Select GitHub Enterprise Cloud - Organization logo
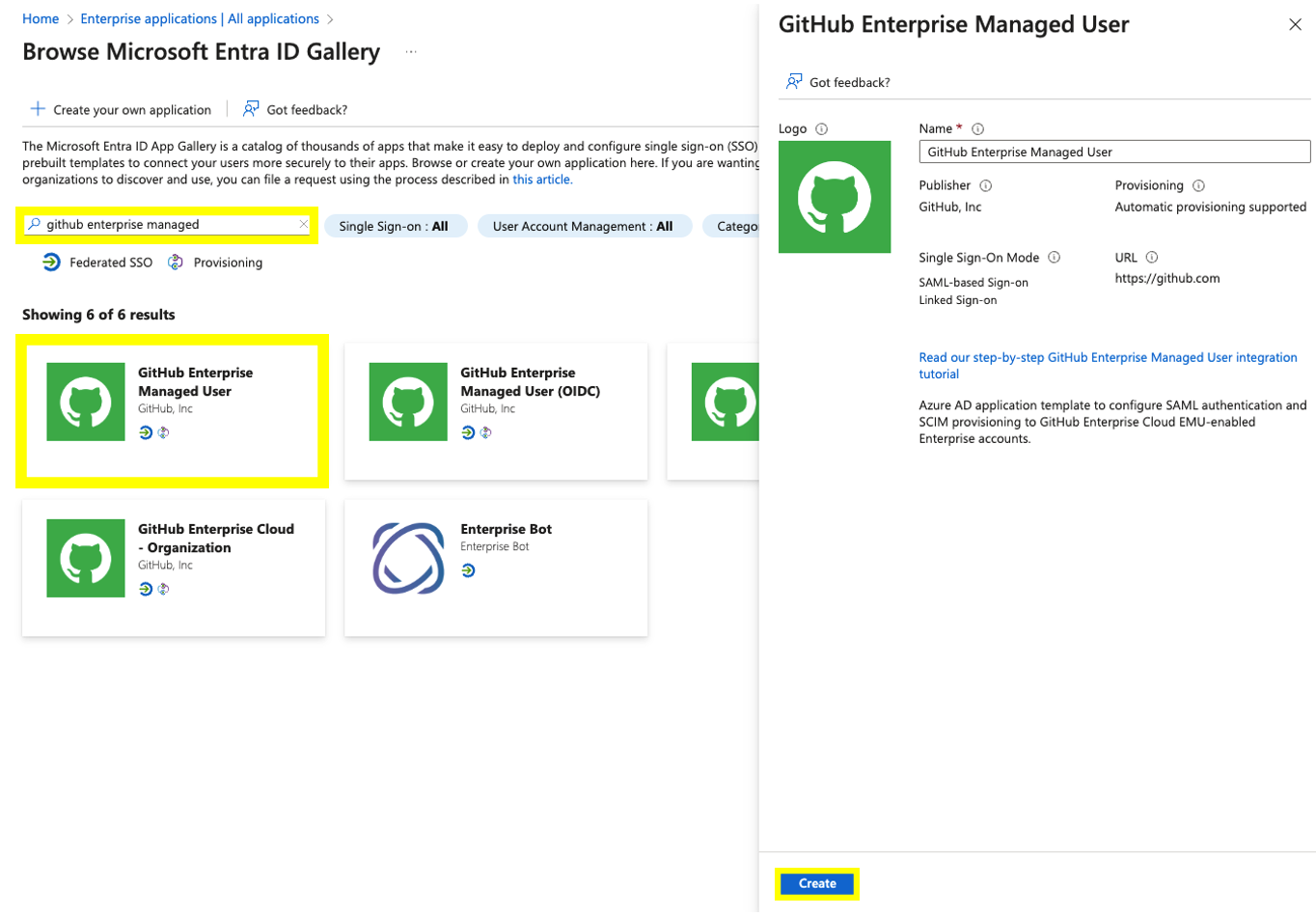The width and height of the screenshot is (1316, 916). [86, 558]
